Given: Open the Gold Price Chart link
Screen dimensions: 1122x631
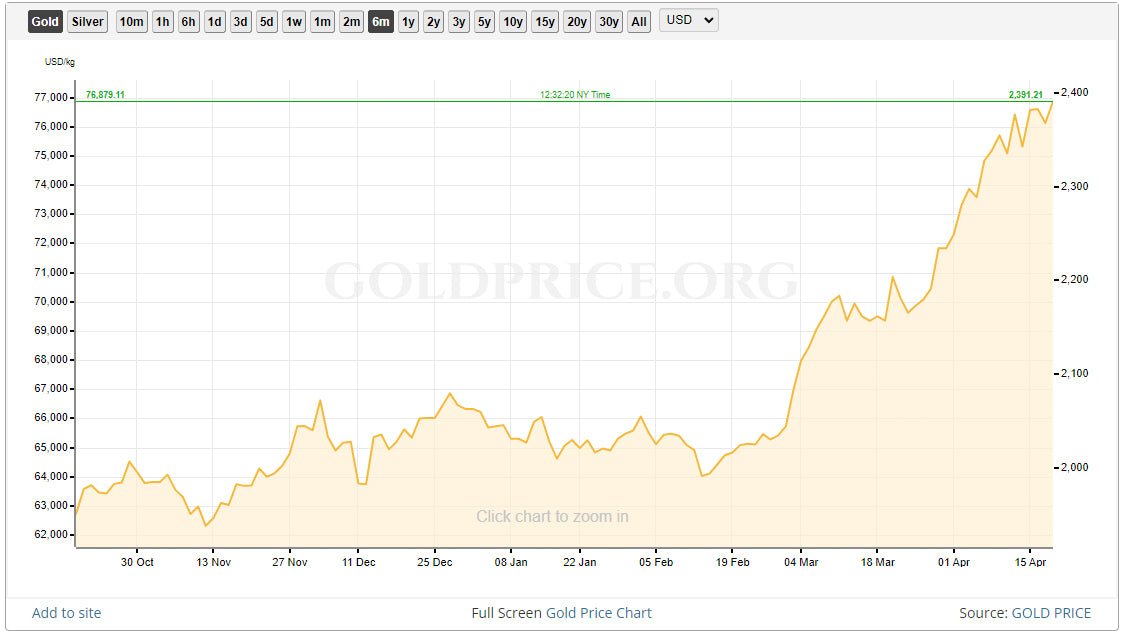Looking at the screenshot, I should pos(599,613).
